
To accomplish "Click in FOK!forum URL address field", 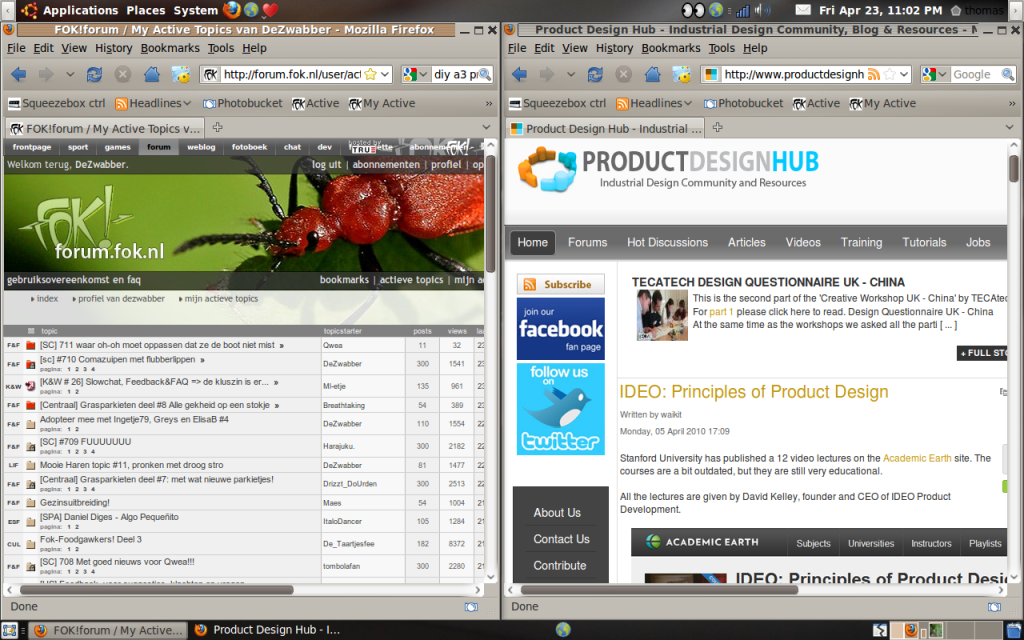I will tap(291, 74).
